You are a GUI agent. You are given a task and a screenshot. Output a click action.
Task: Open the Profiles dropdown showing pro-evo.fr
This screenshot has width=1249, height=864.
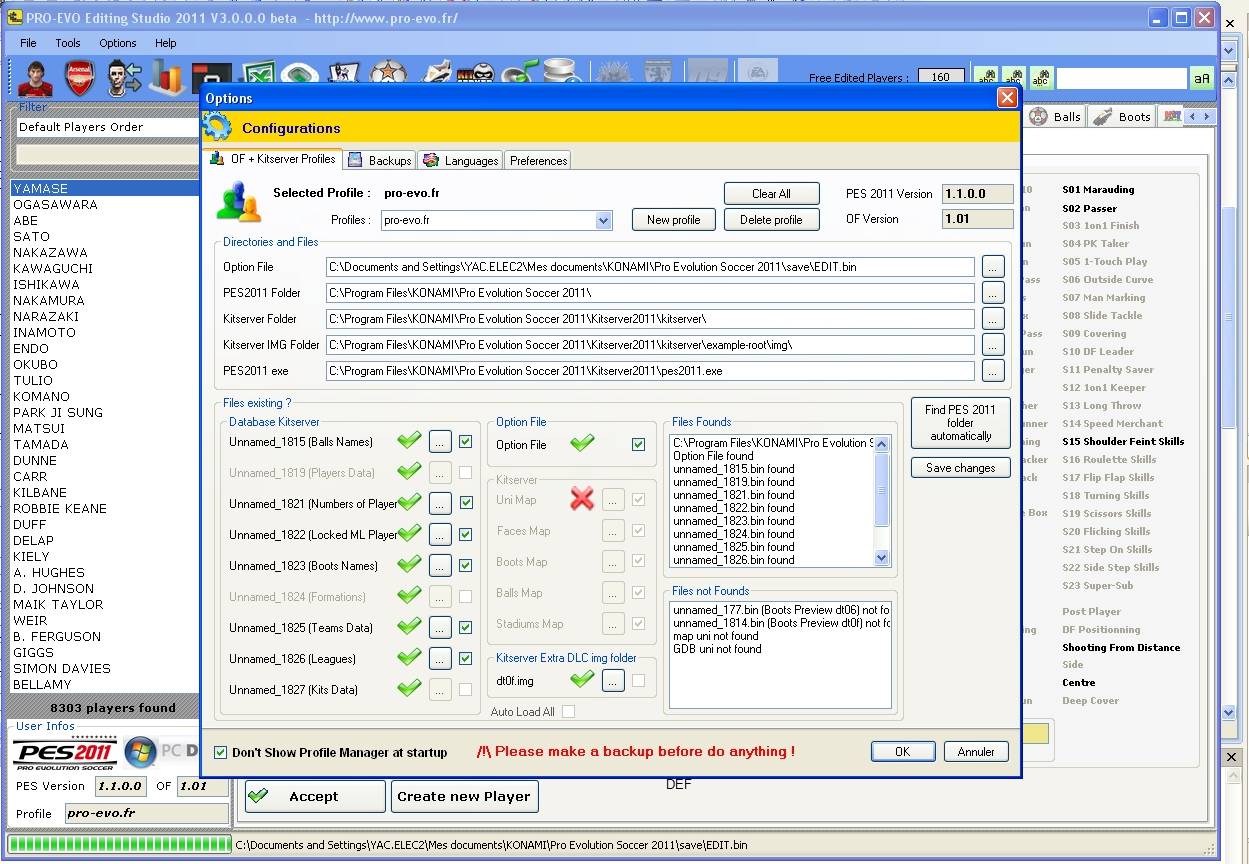(x=602, y=219)
